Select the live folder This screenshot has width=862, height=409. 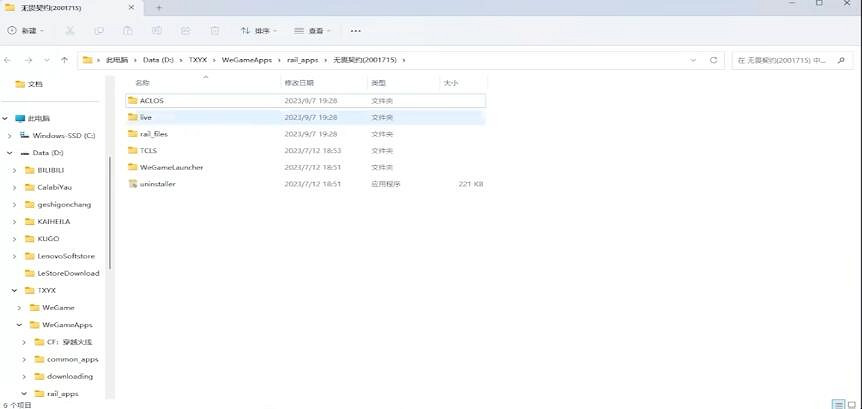coord(306,117)
